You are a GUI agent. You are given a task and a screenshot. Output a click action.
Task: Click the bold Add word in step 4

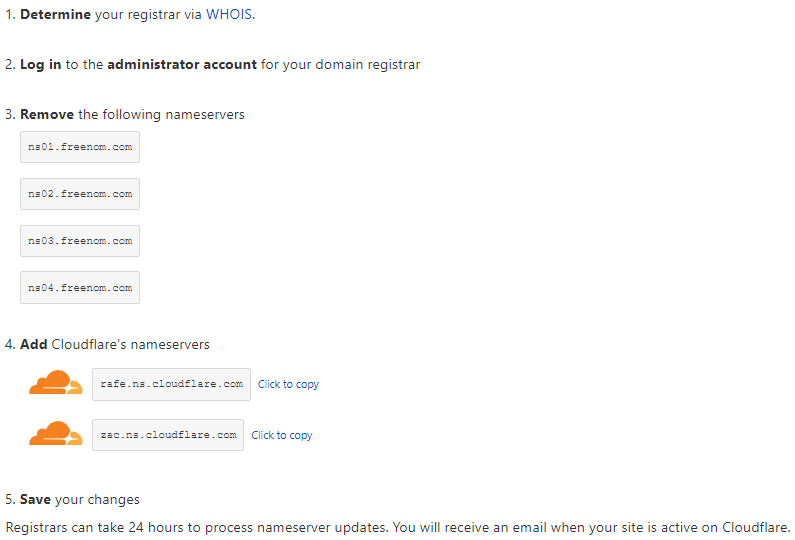tap(33, 344)
